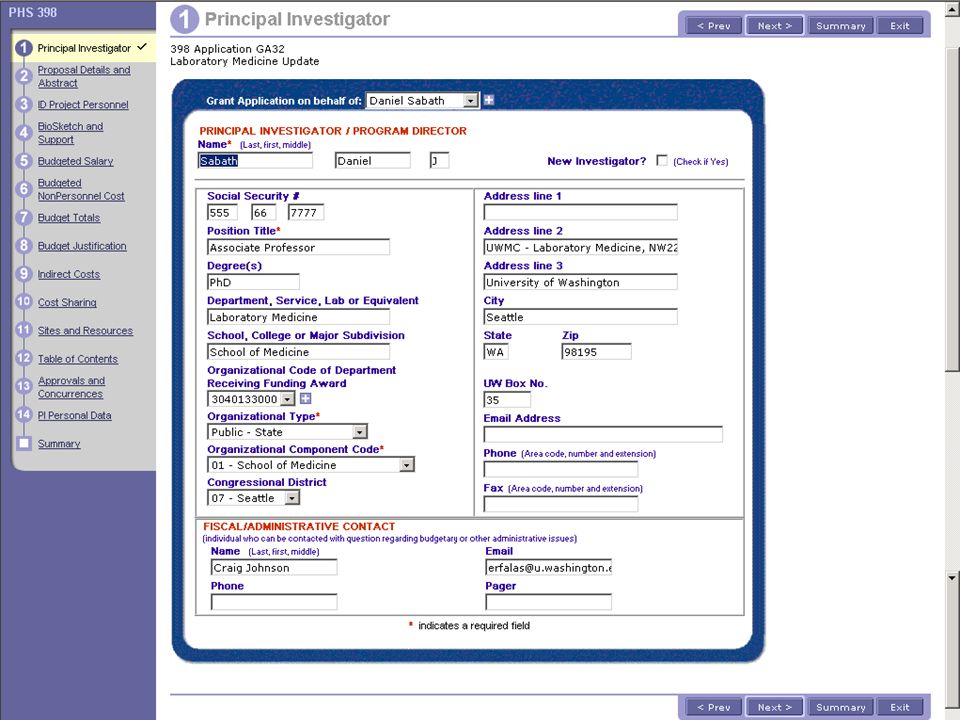Click the step 4 number circle icon
The height and width of the screenshot is (720, 960).
(x=24, y=132)
